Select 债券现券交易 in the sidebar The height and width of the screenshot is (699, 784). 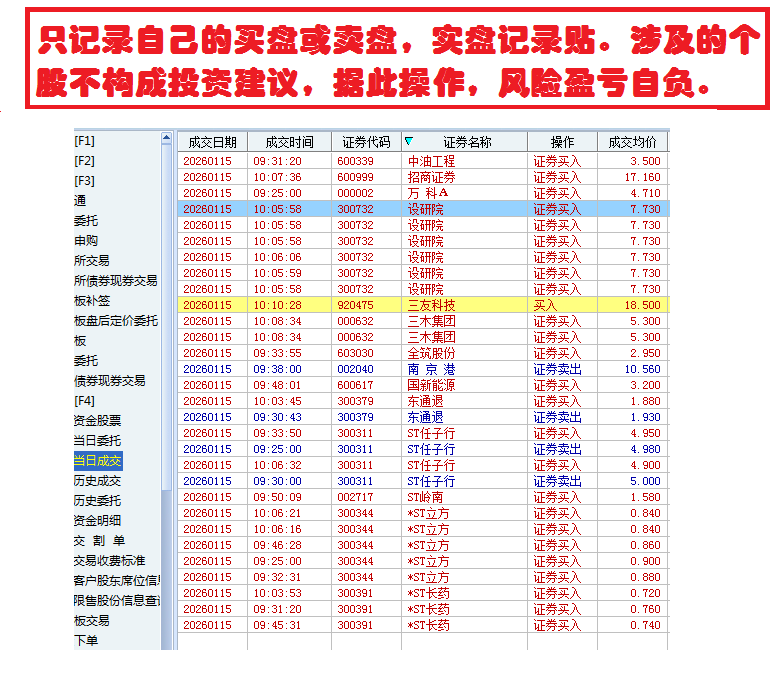click(x=110, y=381)
